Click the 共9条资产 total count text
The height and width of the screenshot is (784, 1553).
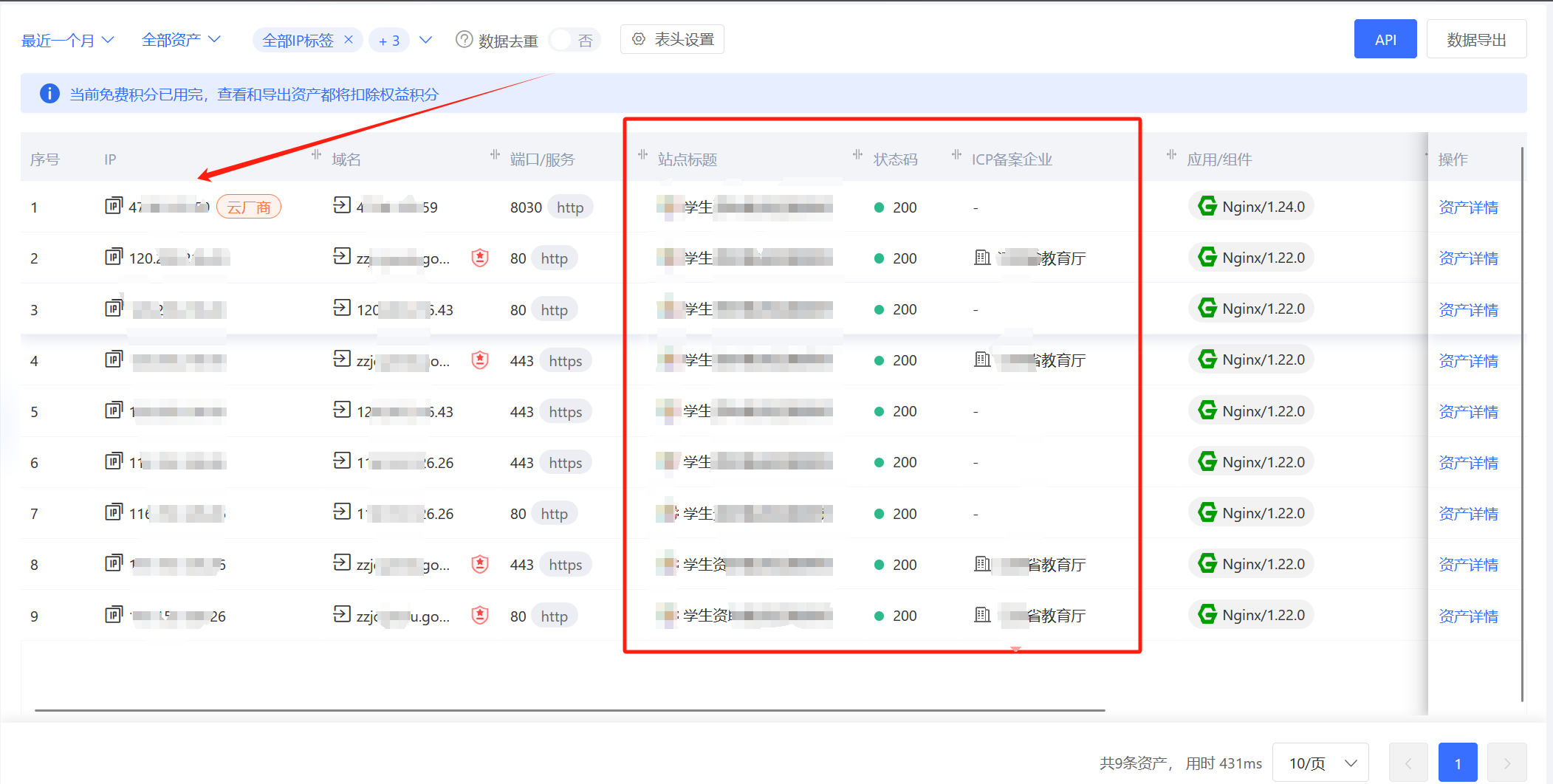tap(1132, 763)
